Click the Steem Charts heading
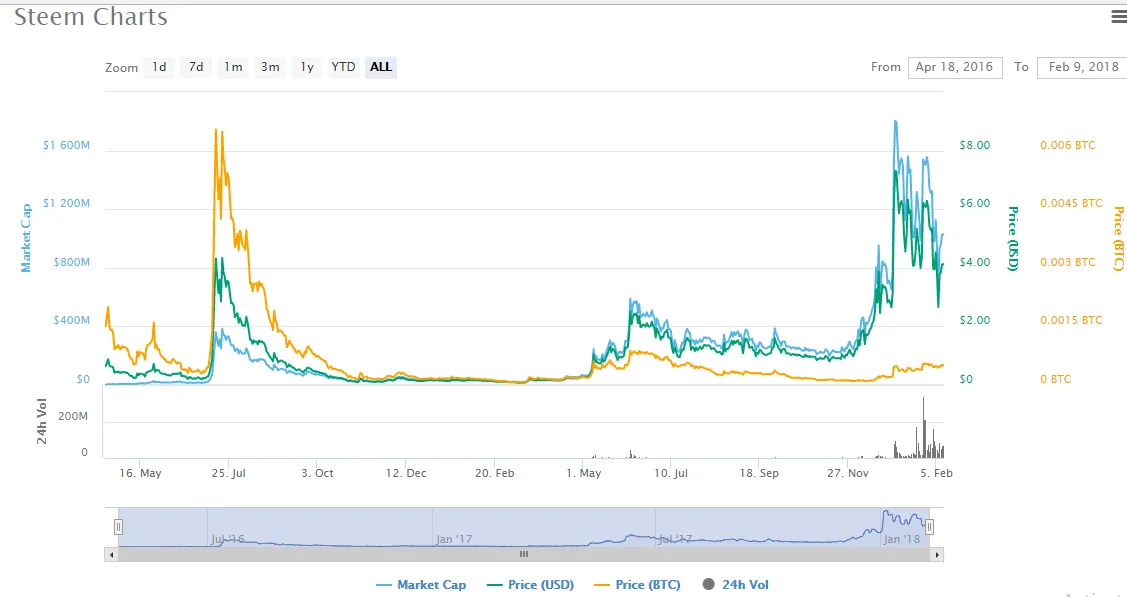 [x=91, y=17]
